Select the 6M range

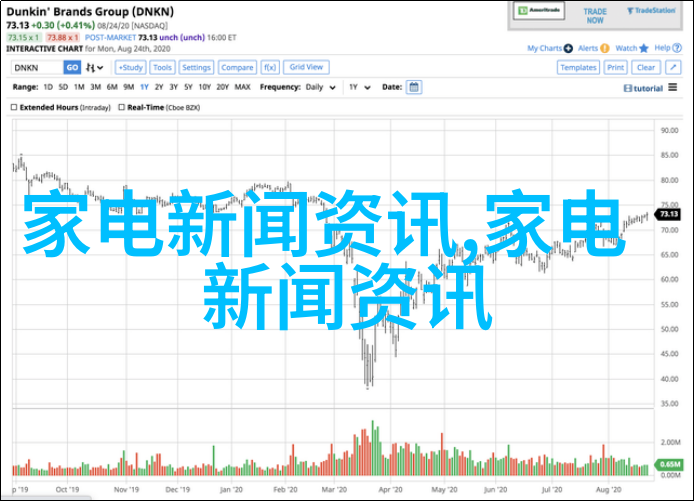(112, 87)
